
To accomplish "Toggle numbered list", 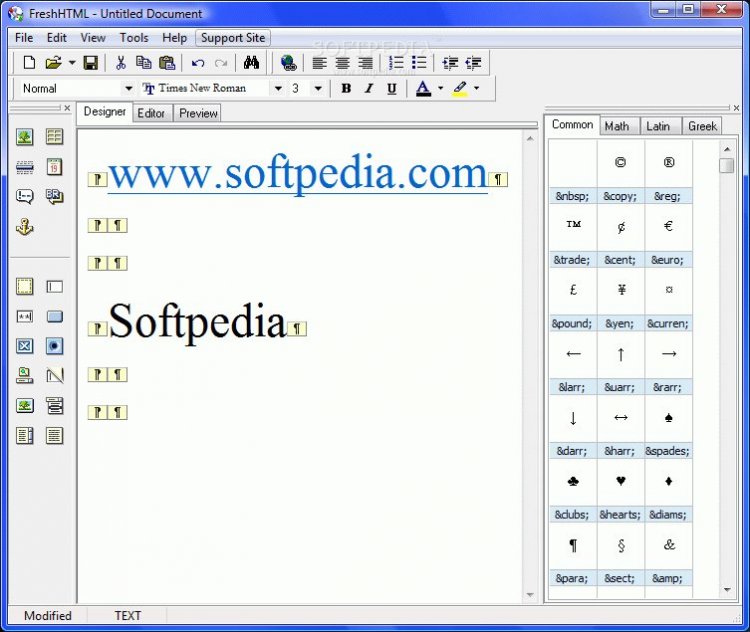I will pos(396,63).
